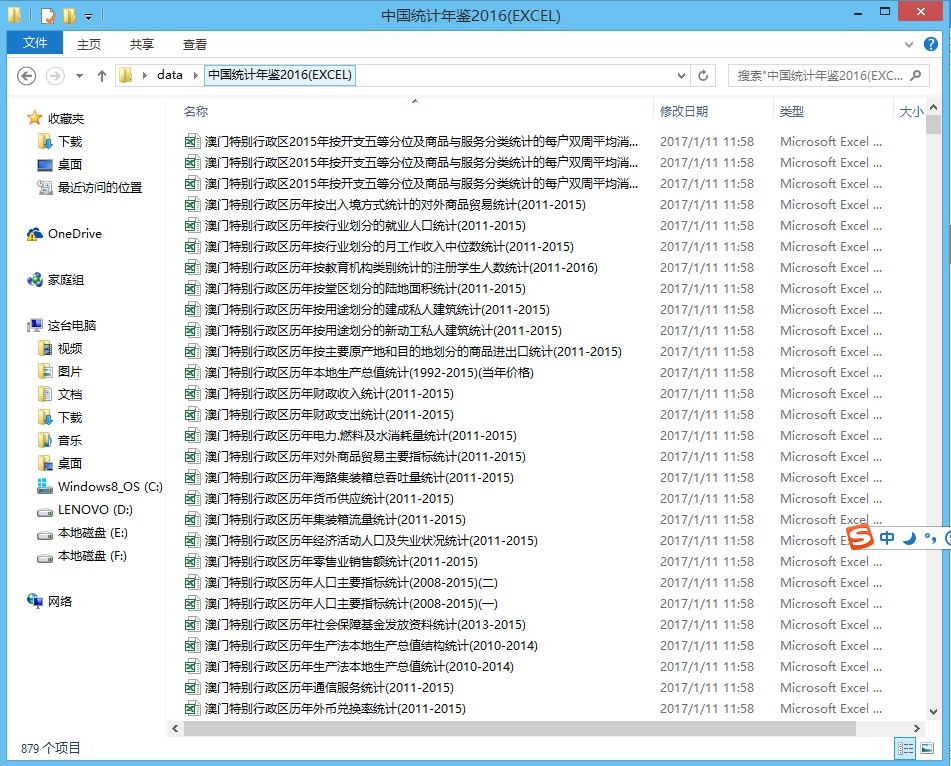Viewport: 951px width, 766px height.
Task: Open the Help question mark icon
Action: click(x=930, y=44)
